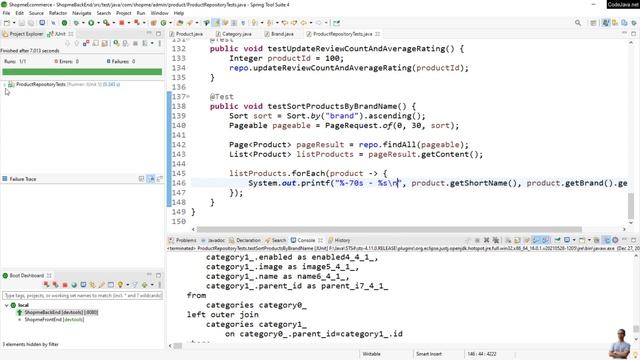
Task: Click the lightbulb icon in Boot Dashboard toolbar
Action: [x=120, y=284]
